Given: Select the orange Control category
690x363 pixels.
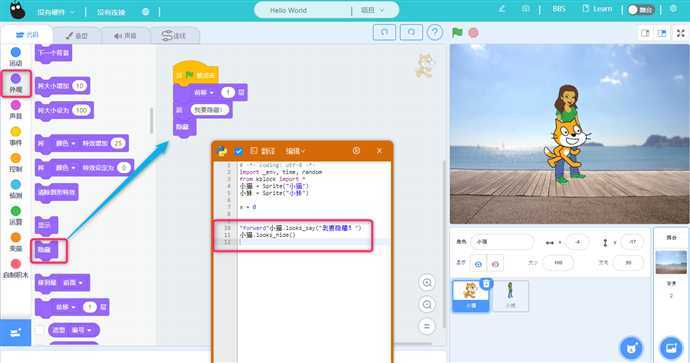Looking at the screenshot, I should 15,163.
